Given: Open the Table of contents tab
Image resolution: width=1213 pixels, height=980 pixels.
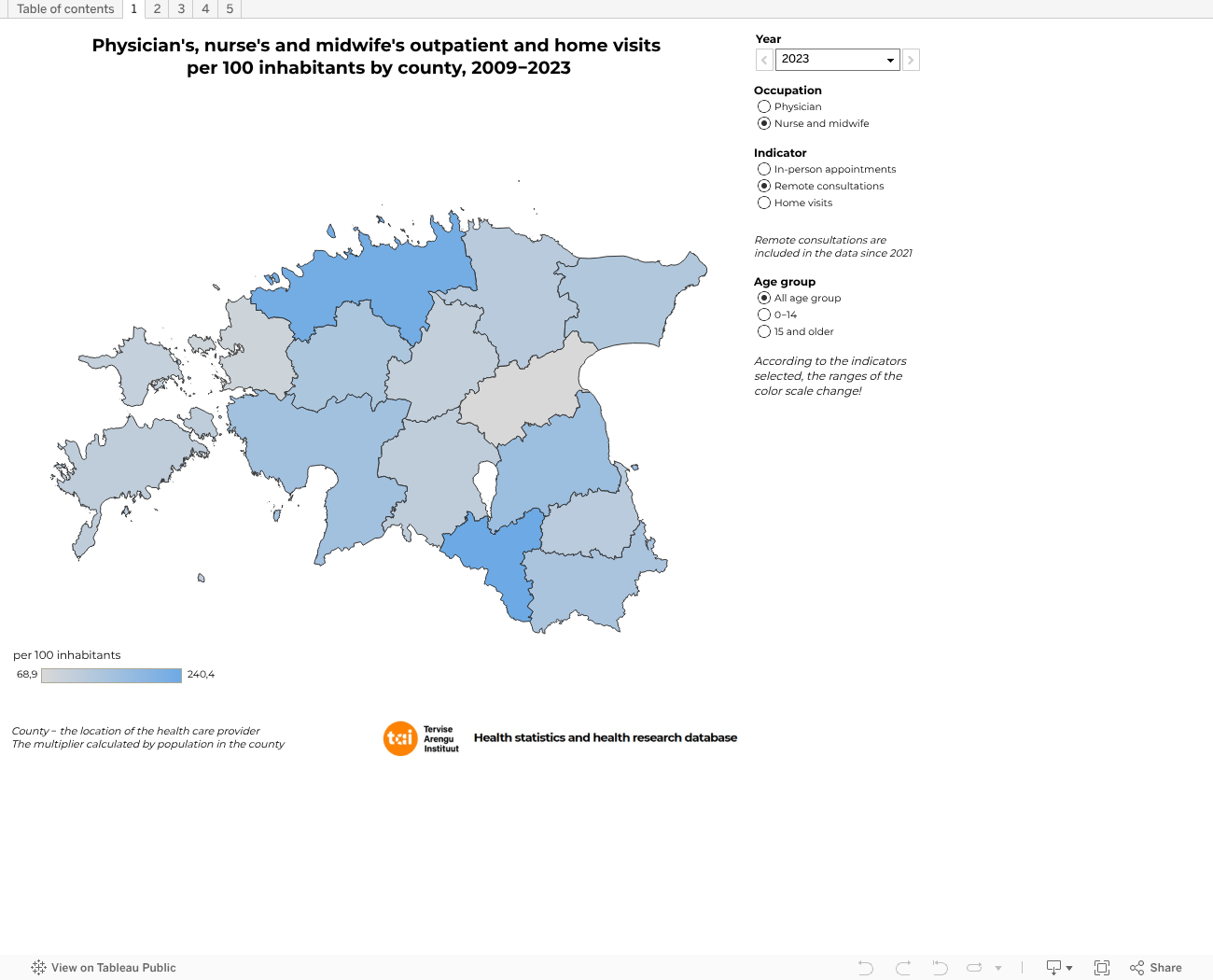Looking at the screenshot, I should pyautogui.click(x=65, y=9).
